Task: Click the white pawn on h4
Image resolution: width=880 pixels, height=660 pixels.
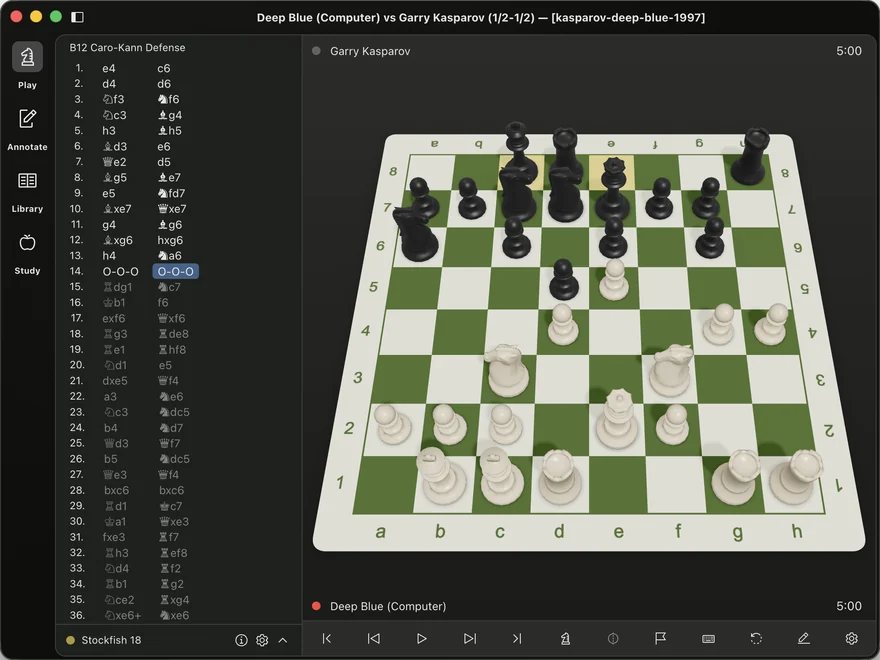Action: (x=771, y=324)
